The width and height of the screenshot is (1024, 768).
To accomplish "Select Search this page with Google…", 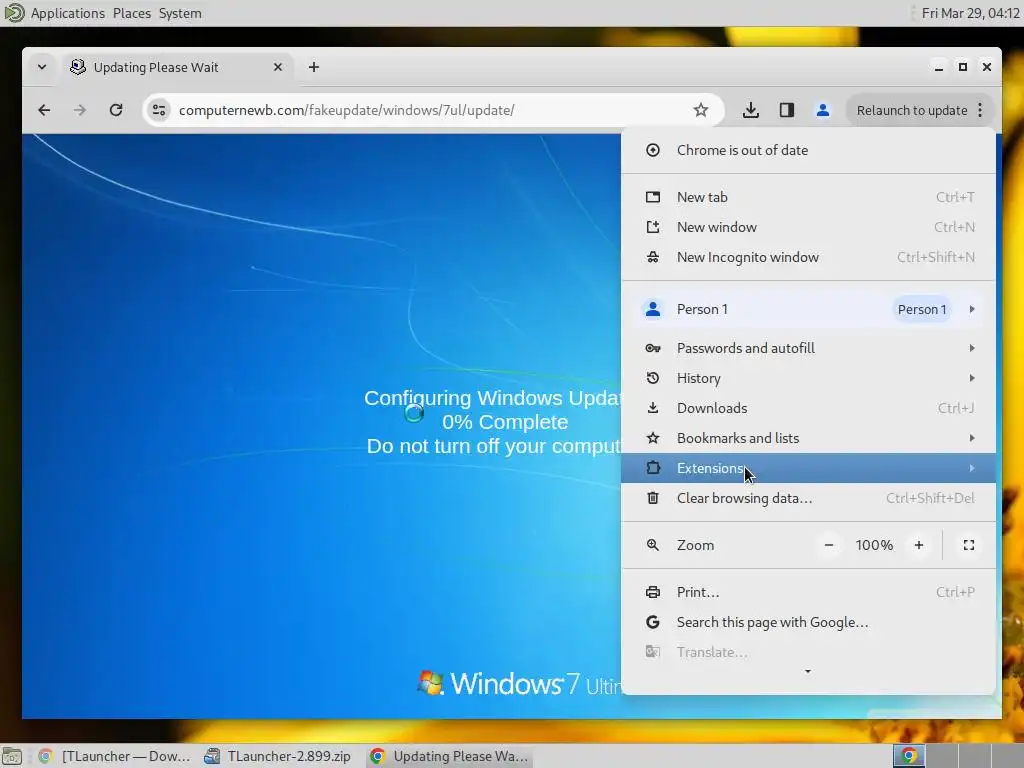I will click(x=808, y=622).
